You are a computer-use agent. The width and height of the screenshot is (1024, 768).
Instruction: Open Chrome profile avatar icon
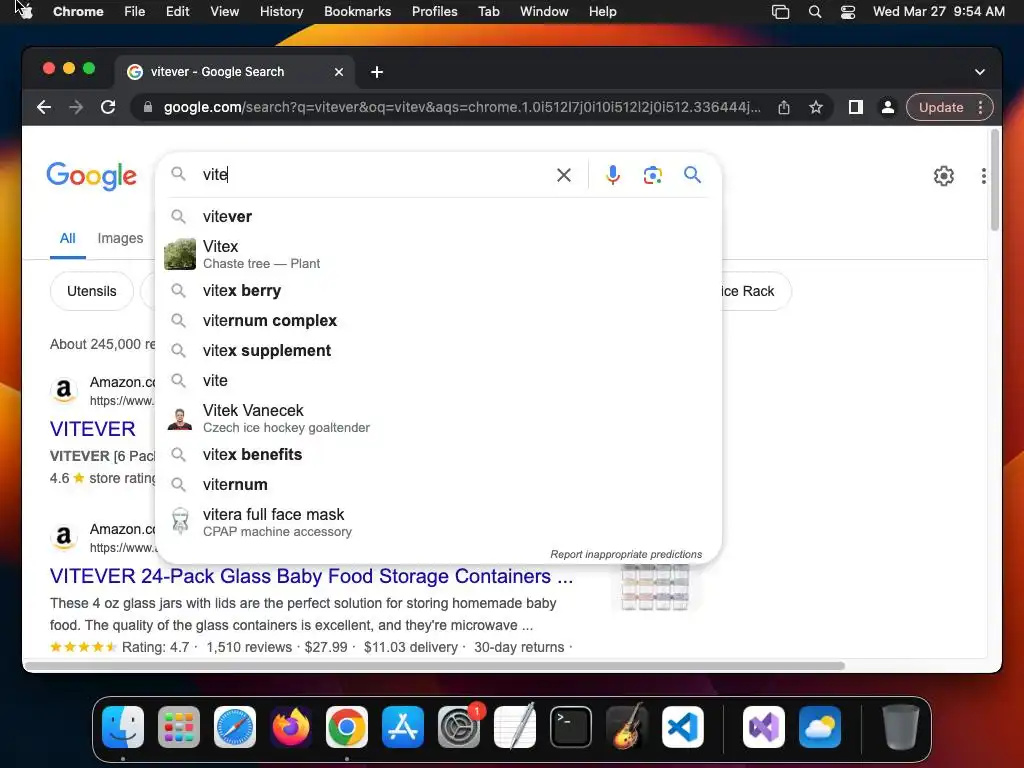[x=888, y=107]
